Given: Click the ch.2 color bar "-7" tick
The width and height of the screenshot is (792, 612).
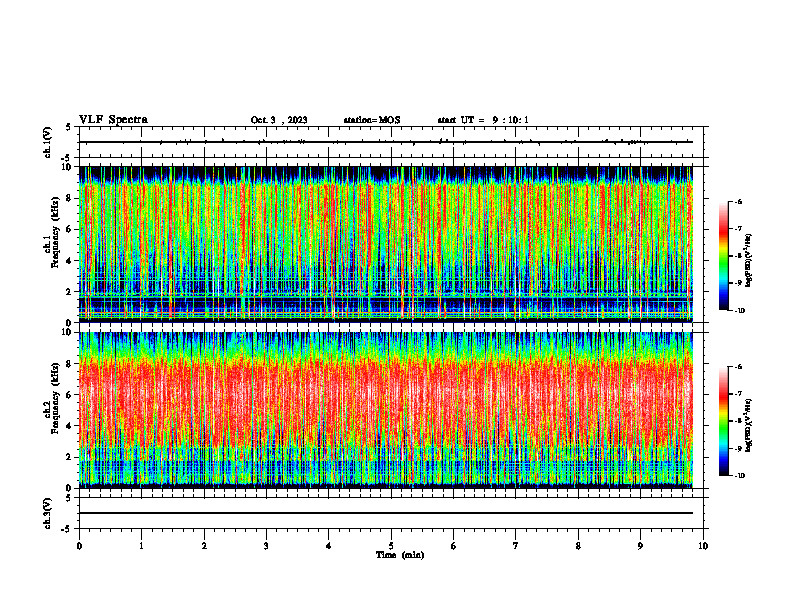Looking at the screenshot, I should point(738,394).
